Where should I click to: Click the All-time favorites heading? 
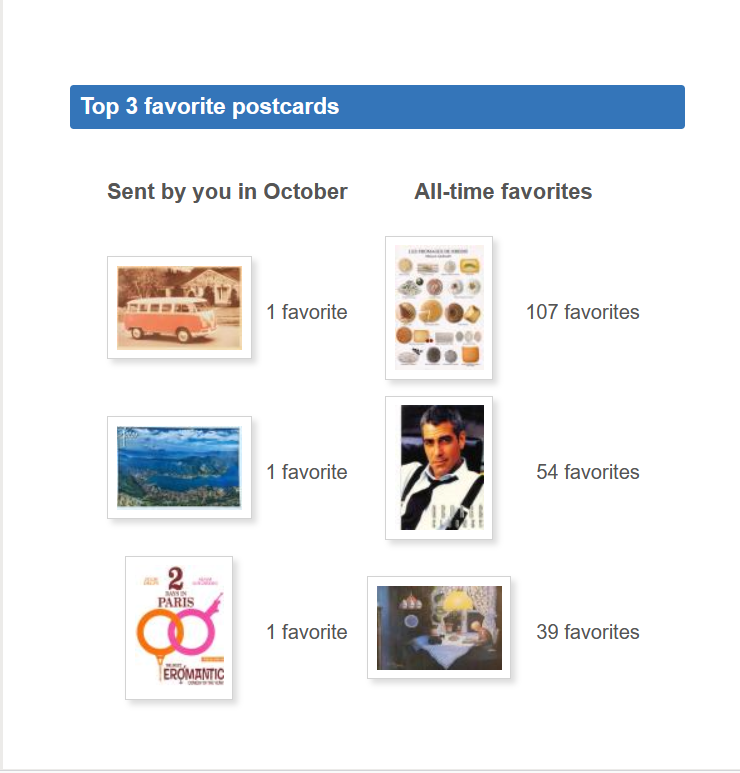point(503,192)
